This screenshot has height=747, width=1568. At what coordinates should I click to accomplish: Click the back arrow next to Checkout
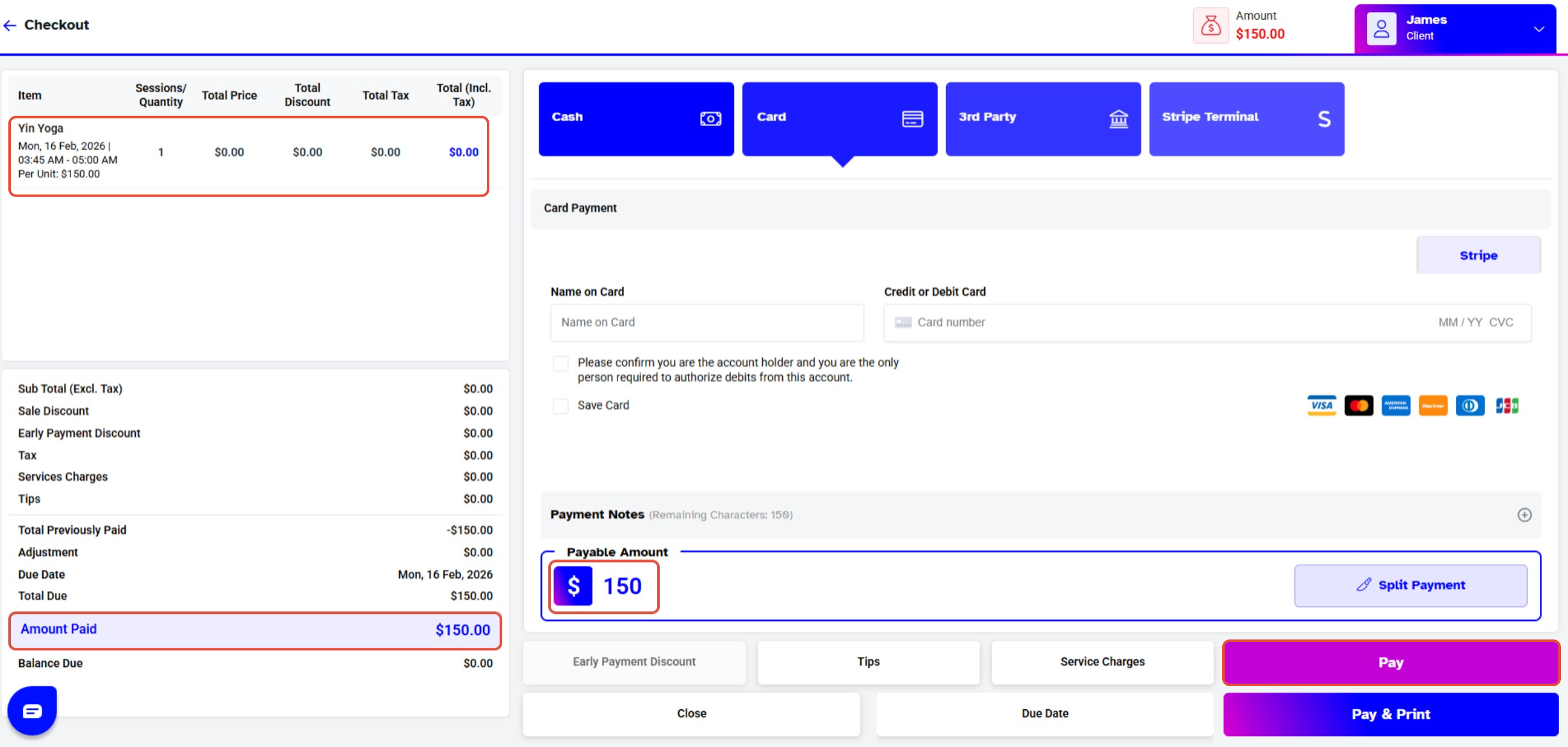click(10, 25)
